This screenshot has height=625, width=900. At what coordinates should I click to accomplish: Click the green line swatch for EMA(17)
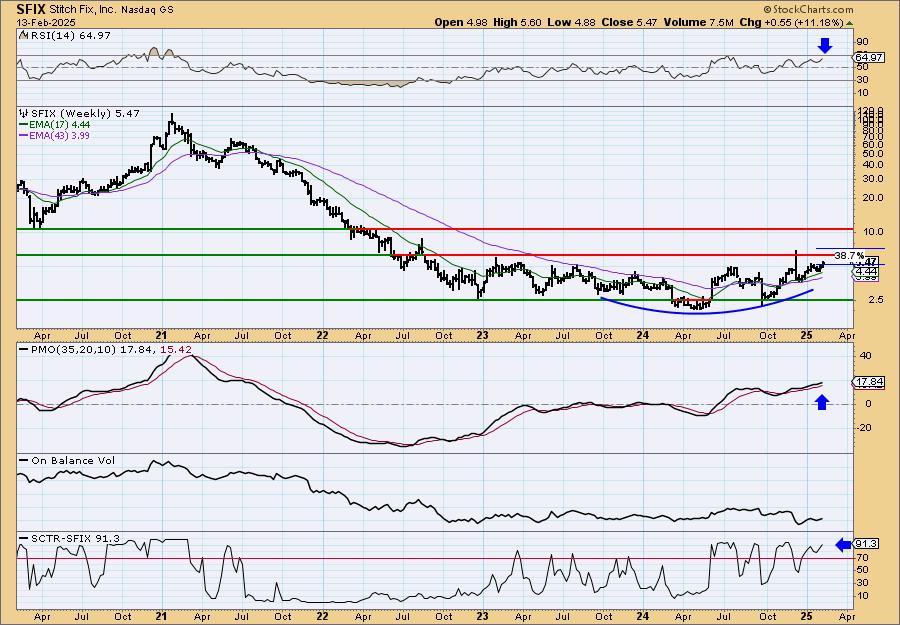coord(24,125)
